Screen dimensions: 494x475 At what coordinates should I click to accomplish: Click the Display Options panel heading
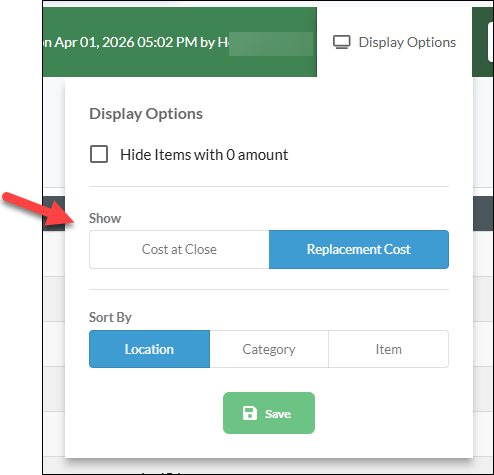146,114
